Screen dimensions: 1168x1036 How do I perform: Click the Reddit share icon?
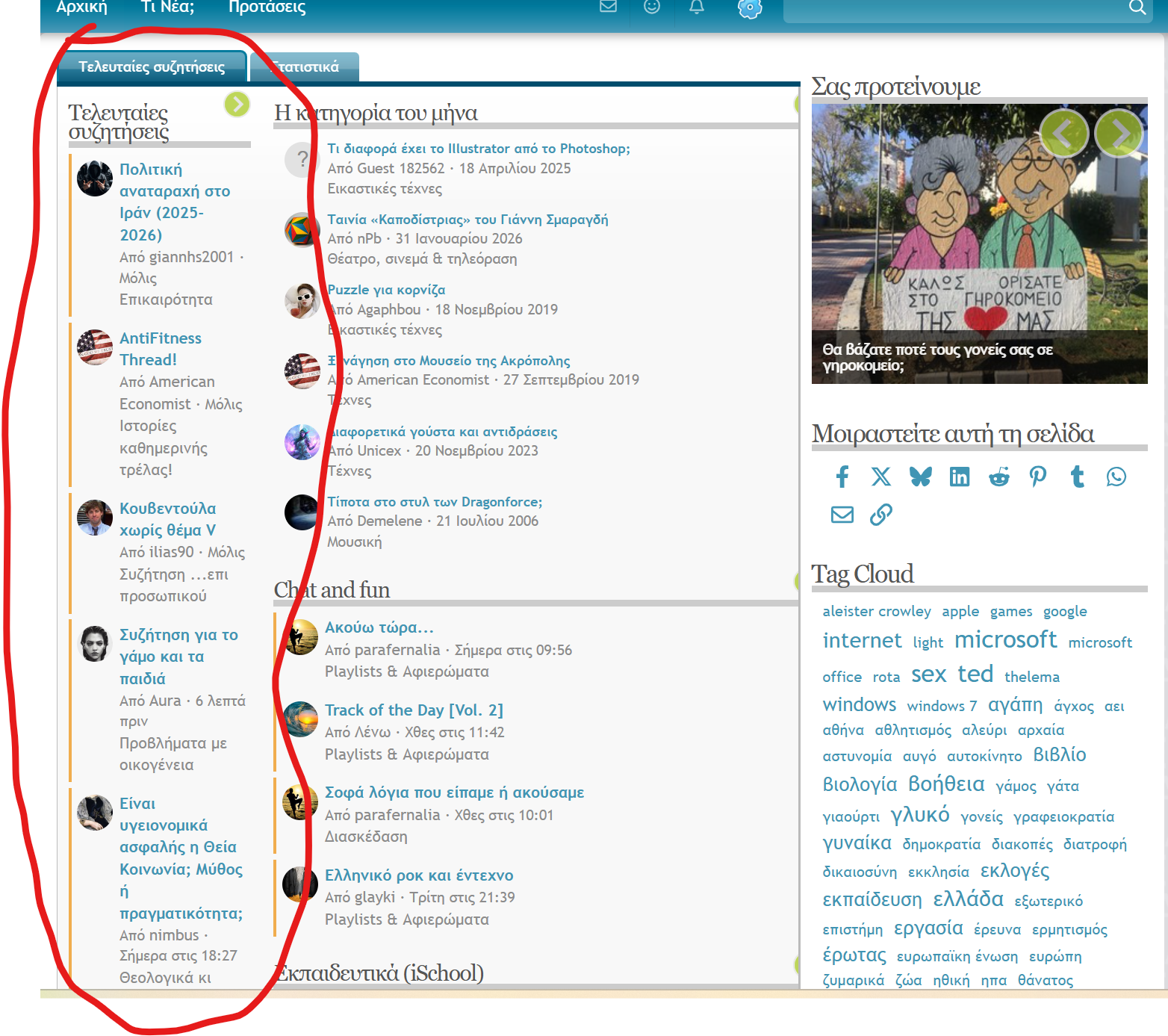click(998, 477)
